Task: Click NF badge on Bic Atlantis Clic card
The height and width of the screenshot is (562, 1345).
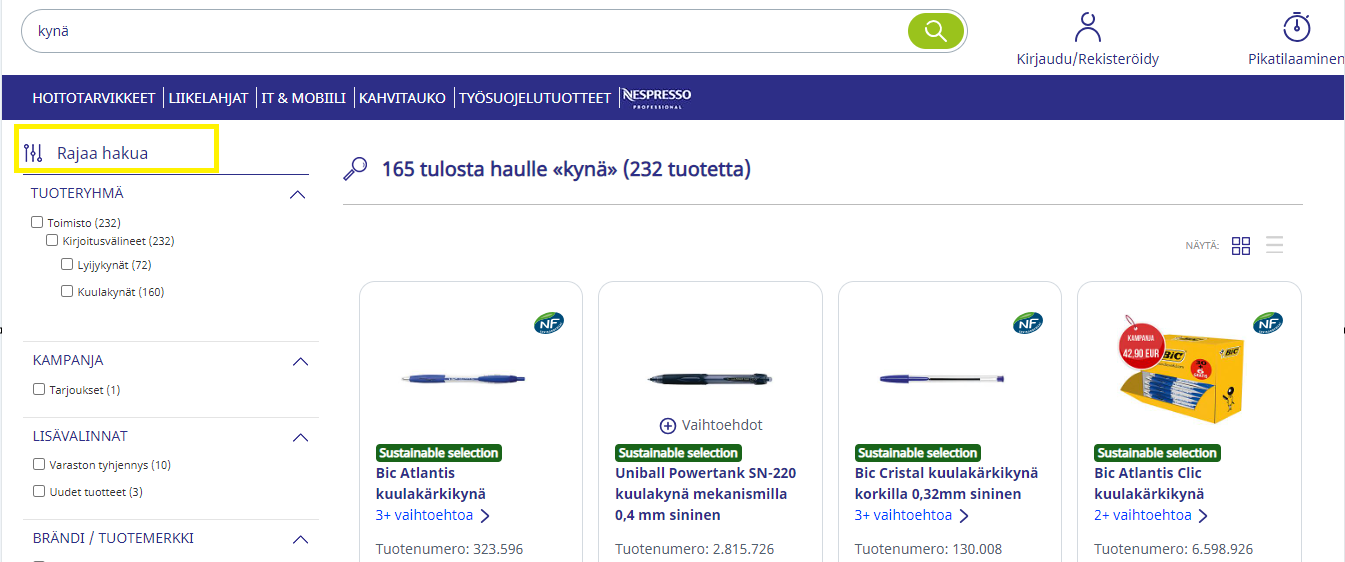Action: pos(1268,323)
